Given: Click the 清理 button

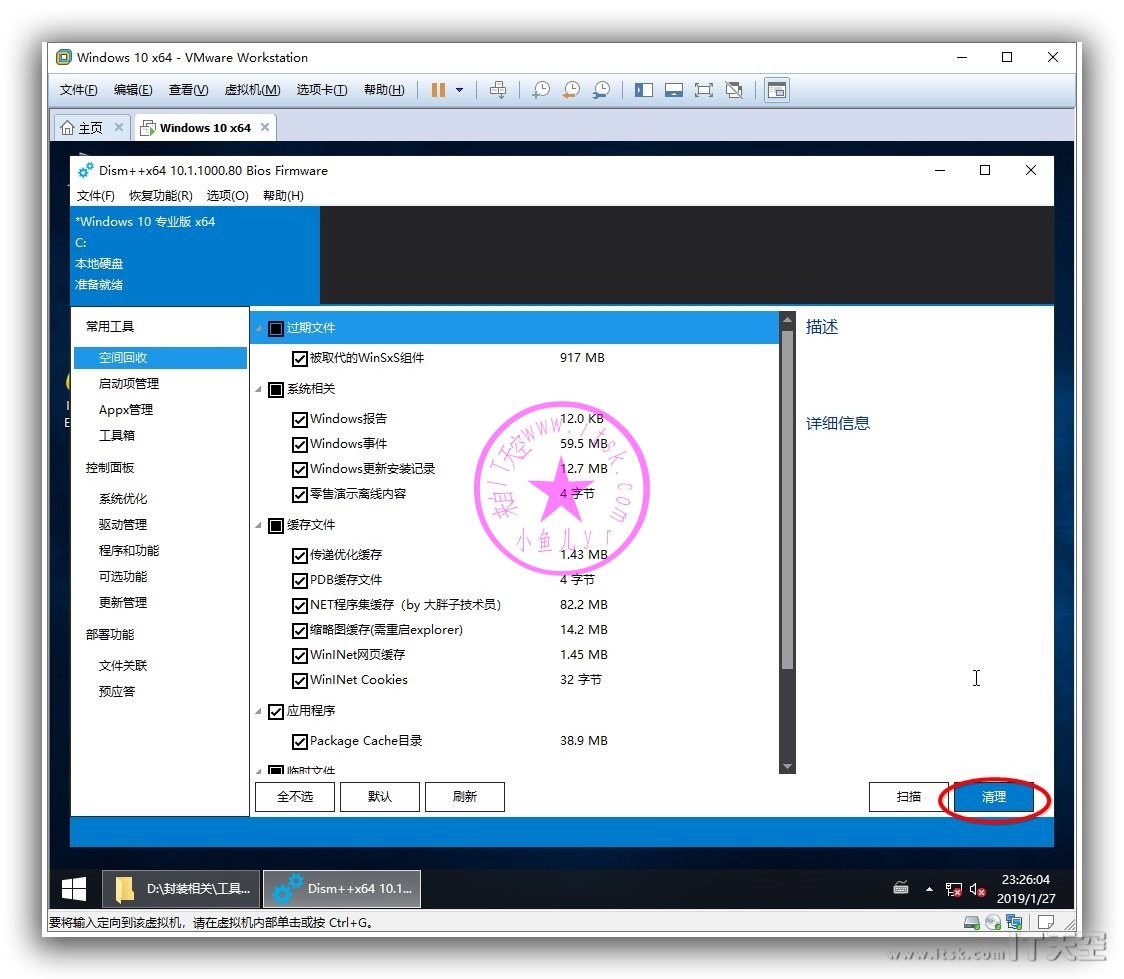Looking at the screenshot, I should click(994, 796).
